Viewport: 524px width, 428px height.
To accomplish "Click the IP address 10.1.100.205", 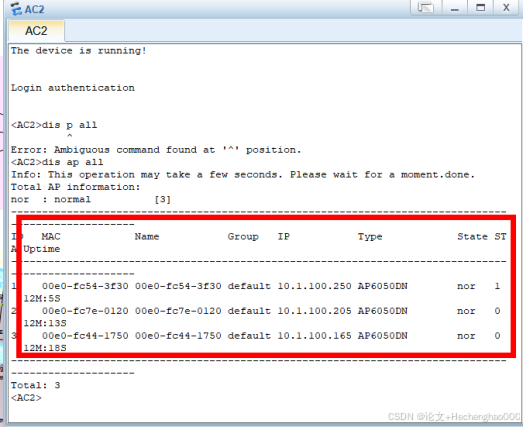I will (314, 311).
